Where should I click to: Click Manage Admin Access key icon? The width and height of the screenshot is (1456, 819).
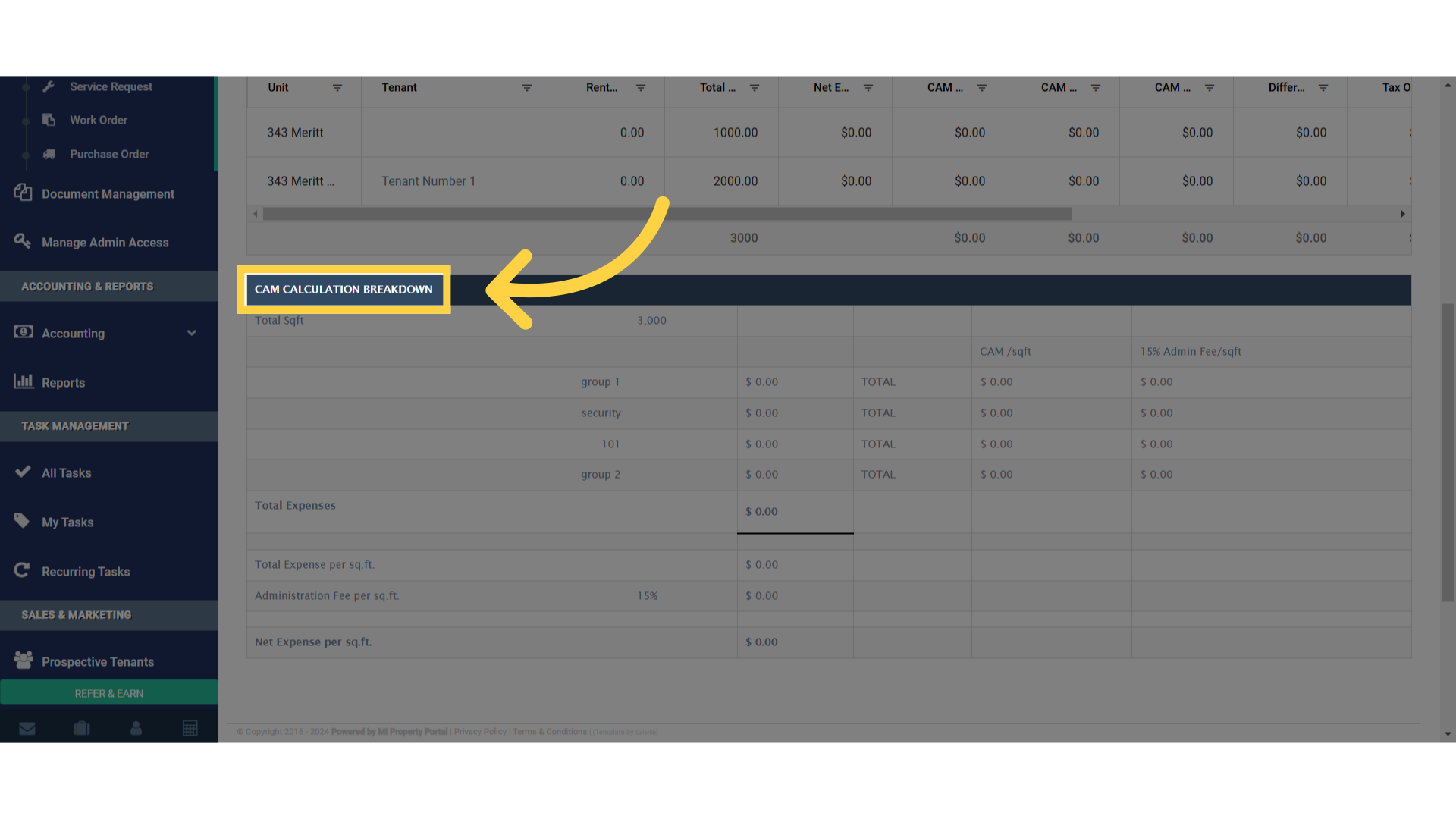click(23, 241)
